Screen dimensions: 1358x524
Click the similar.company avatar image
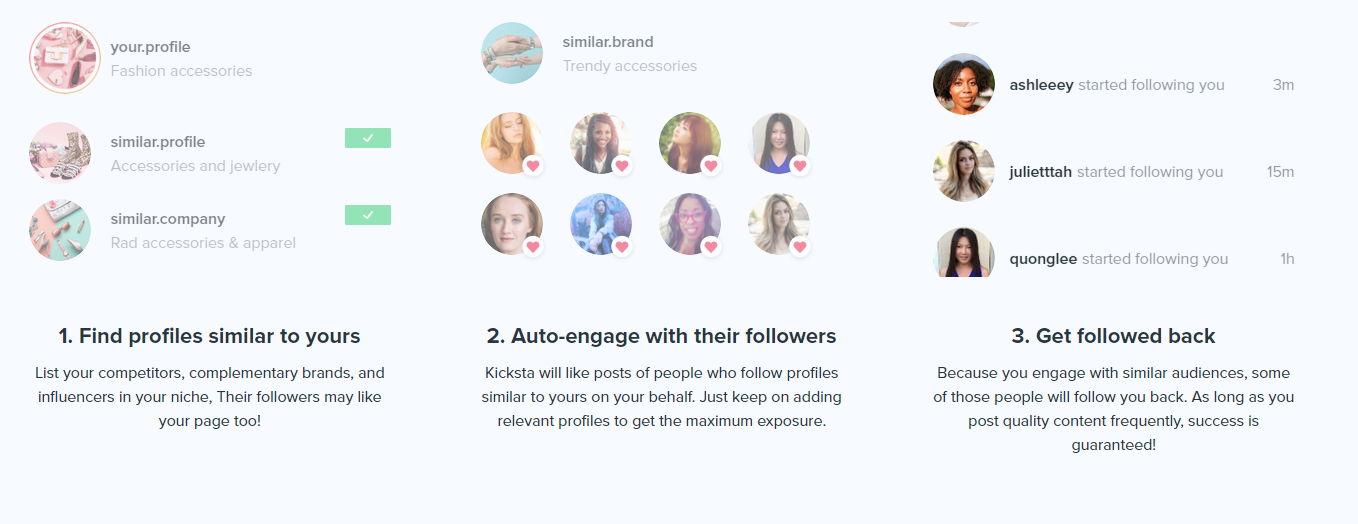(60, 230)
